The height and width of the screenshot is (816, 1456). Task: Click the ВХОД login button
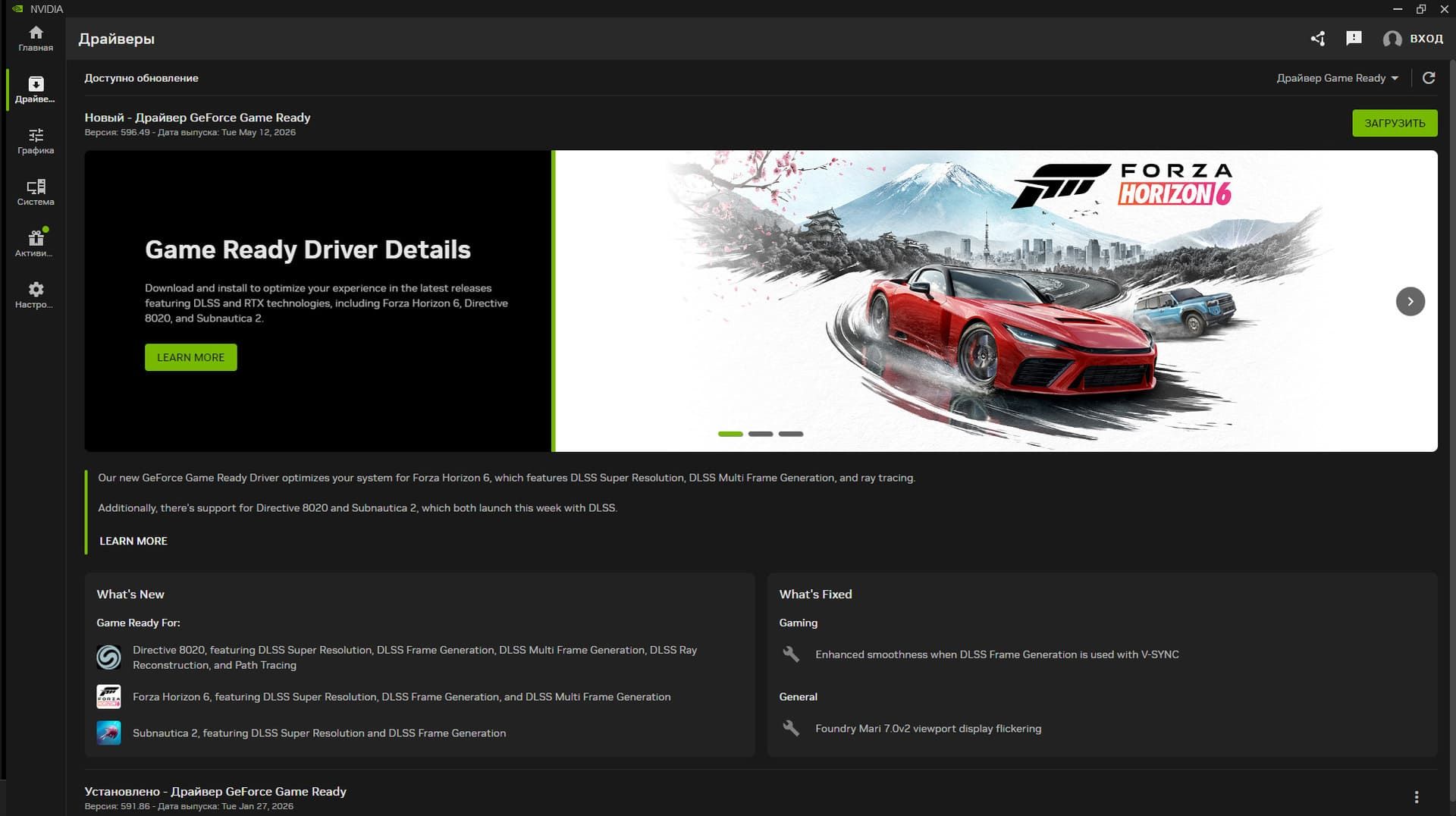point(1413,39)
